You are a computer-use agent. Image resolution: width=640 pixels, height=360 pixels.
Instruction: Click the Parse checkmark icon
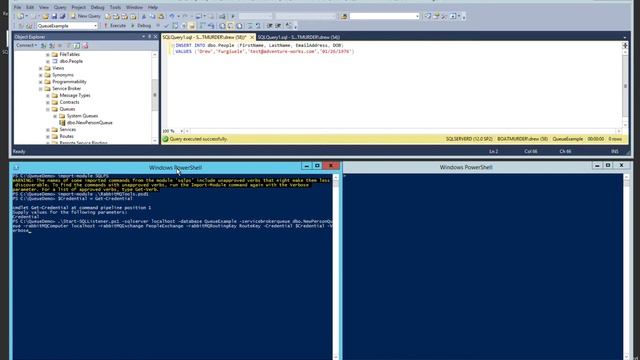tap(166, 26)
